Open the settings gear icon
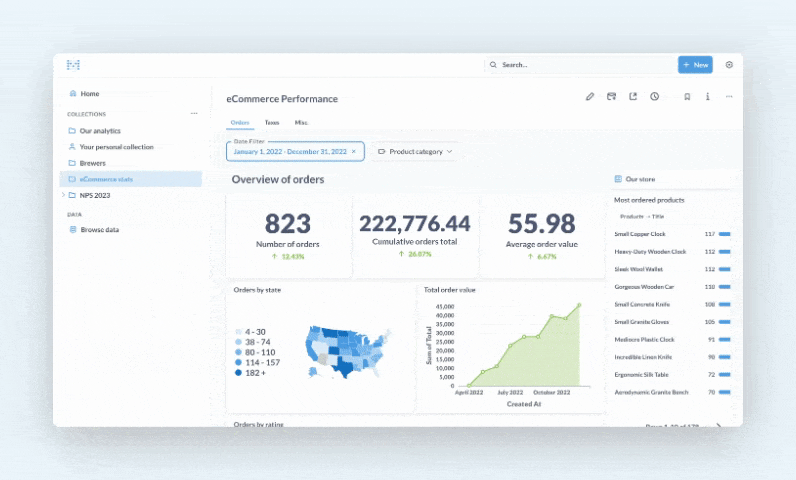This screenshot has width=796, height=480. [x=729, y=65]
